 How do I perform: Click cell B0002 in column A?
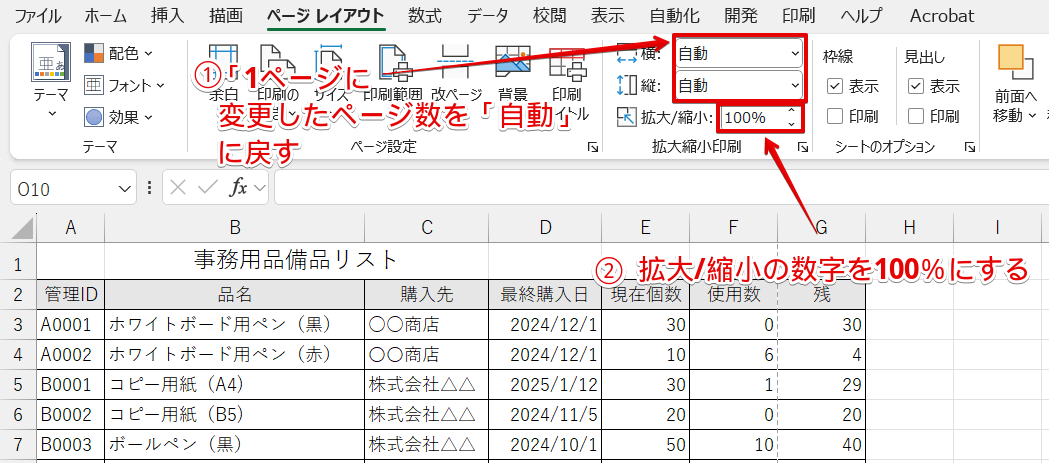(x=70, y=414)
